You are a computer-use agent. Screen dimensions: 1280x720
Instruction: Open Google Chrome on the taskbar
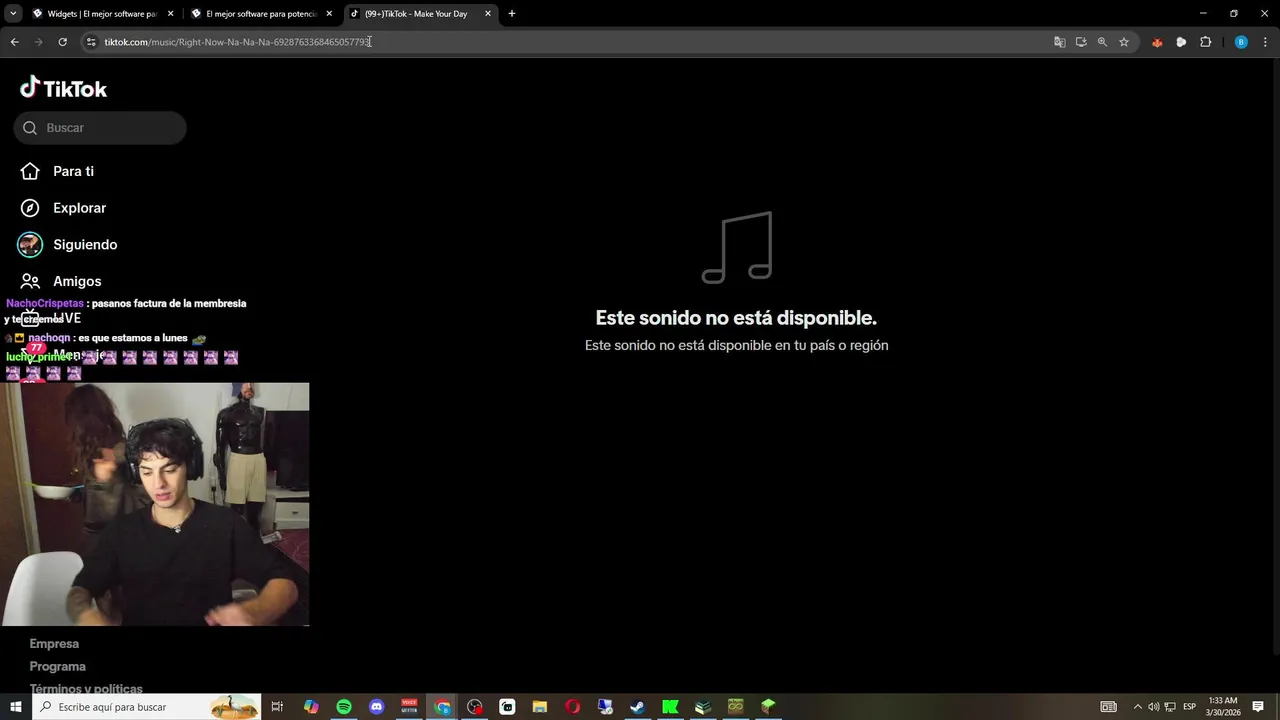pos(442,707)
